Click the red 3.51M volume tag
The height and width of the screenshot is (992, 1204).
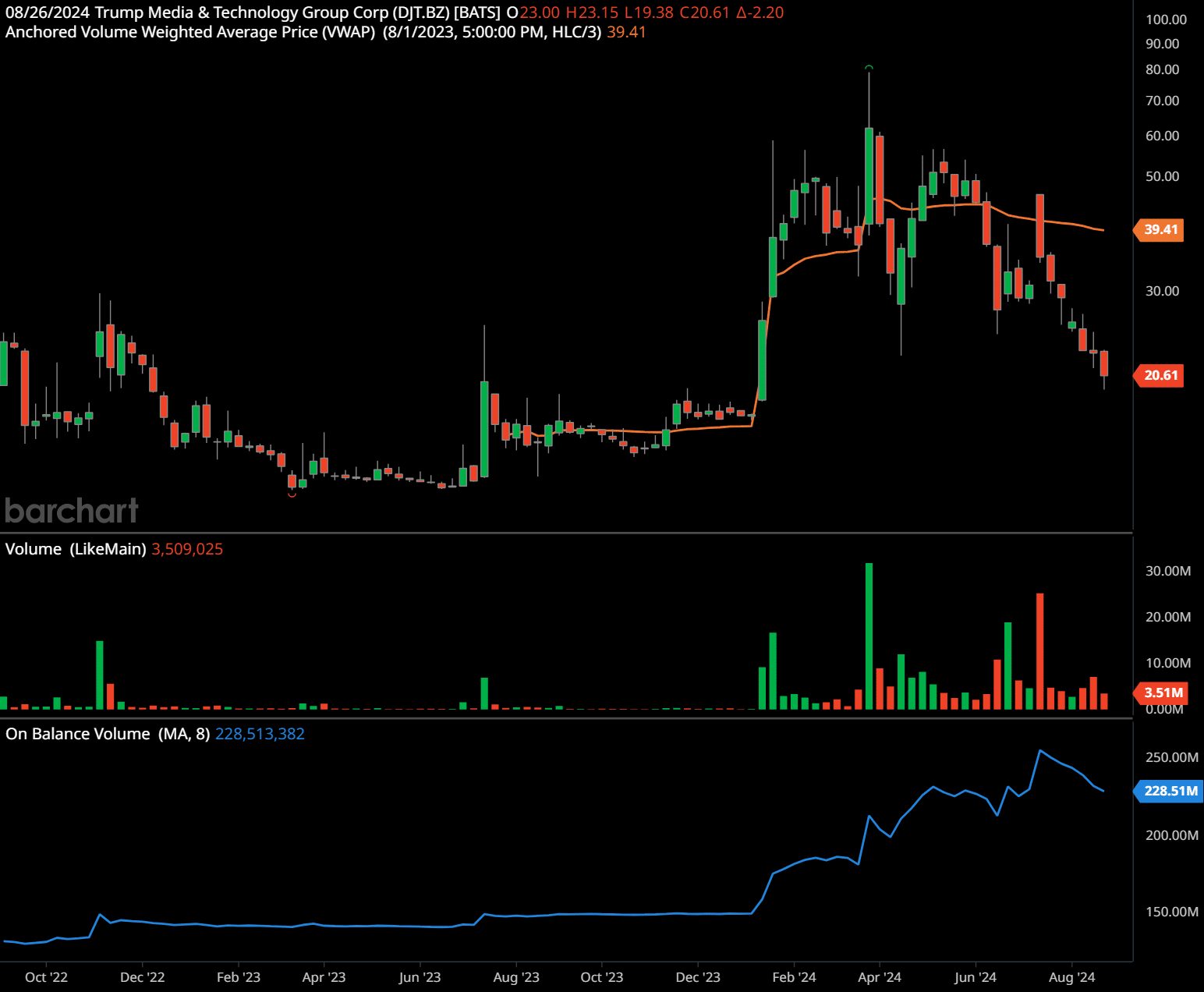1161,693
